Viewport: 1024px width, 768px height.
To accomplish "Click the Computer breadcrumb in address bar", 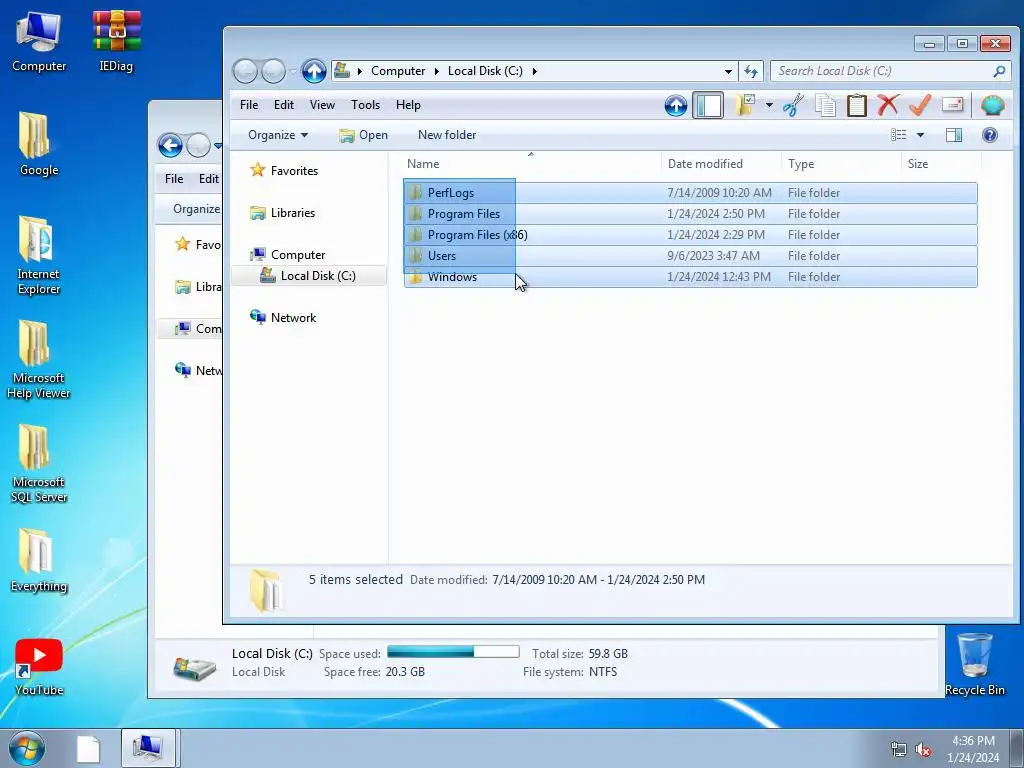I will tap(398, 71).
